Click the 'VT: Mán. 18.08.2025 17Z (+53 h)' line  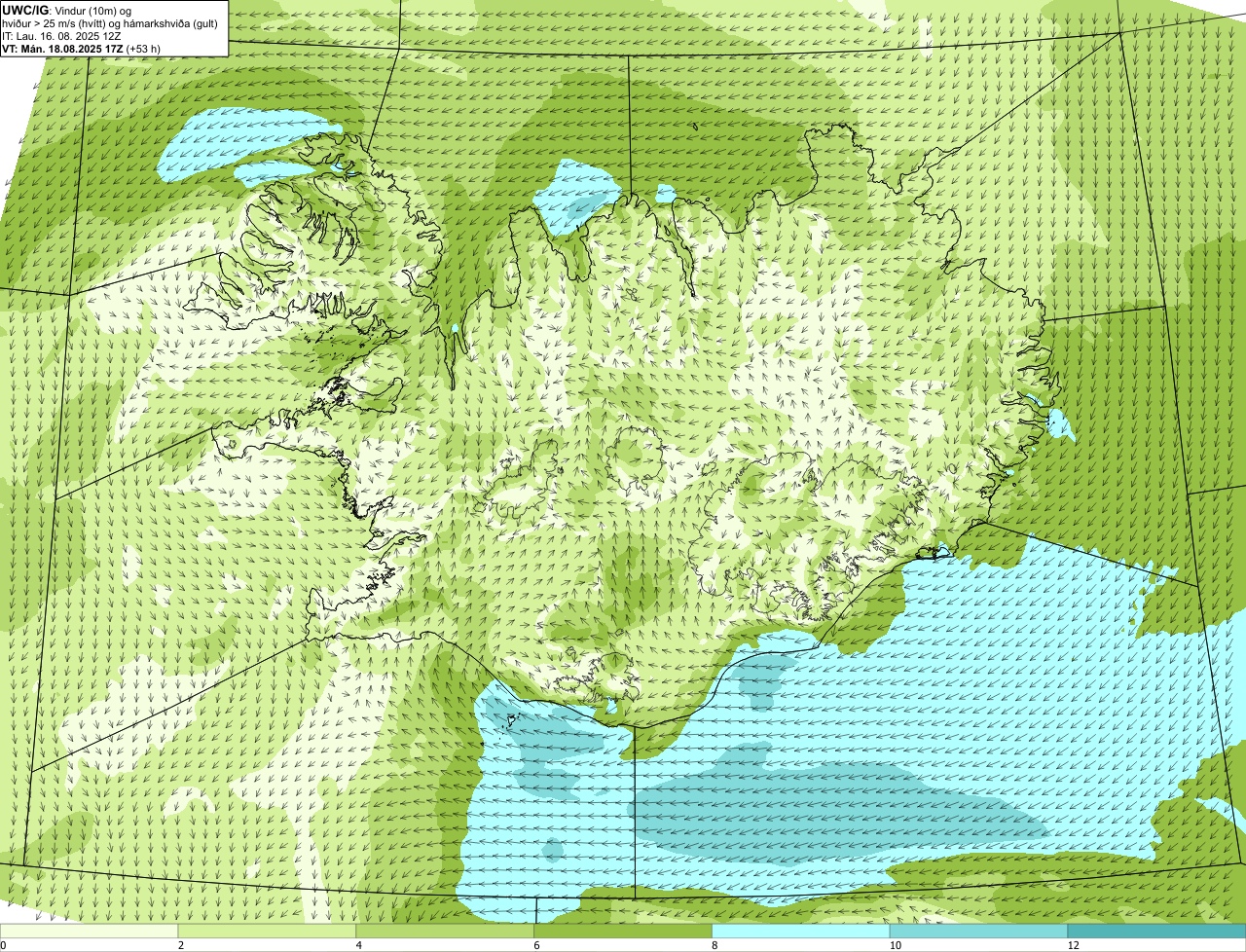[81, 49]
